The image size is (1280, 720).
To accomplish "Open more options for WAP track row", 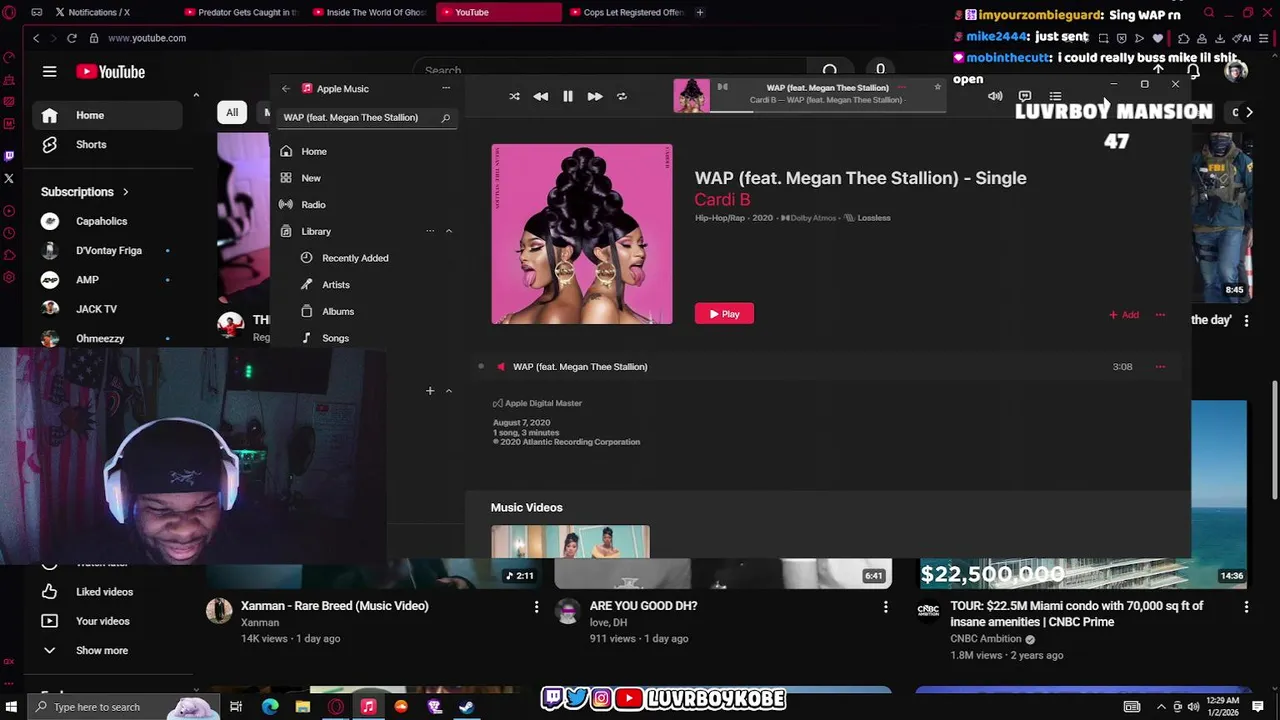I will tap(1160, 367).
